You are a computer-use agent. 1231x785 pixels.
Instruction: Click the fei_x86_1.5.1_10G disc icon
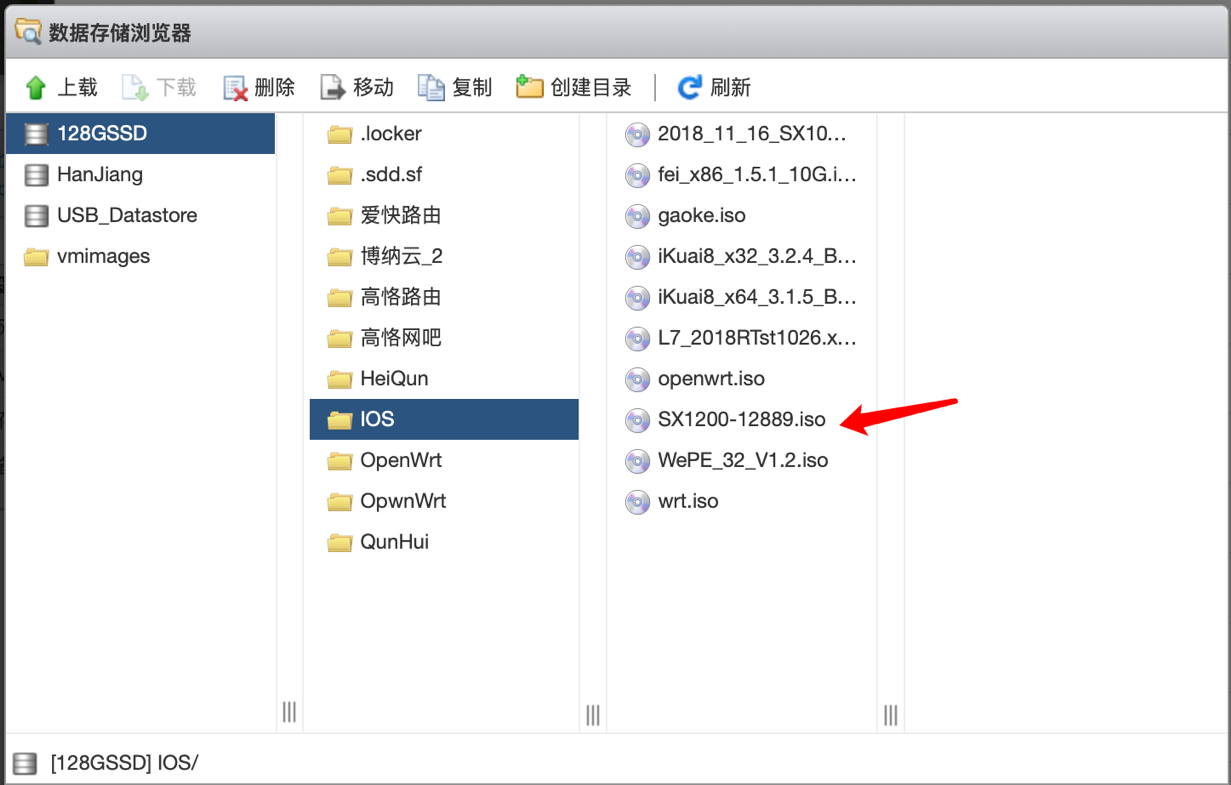(637, 175)
